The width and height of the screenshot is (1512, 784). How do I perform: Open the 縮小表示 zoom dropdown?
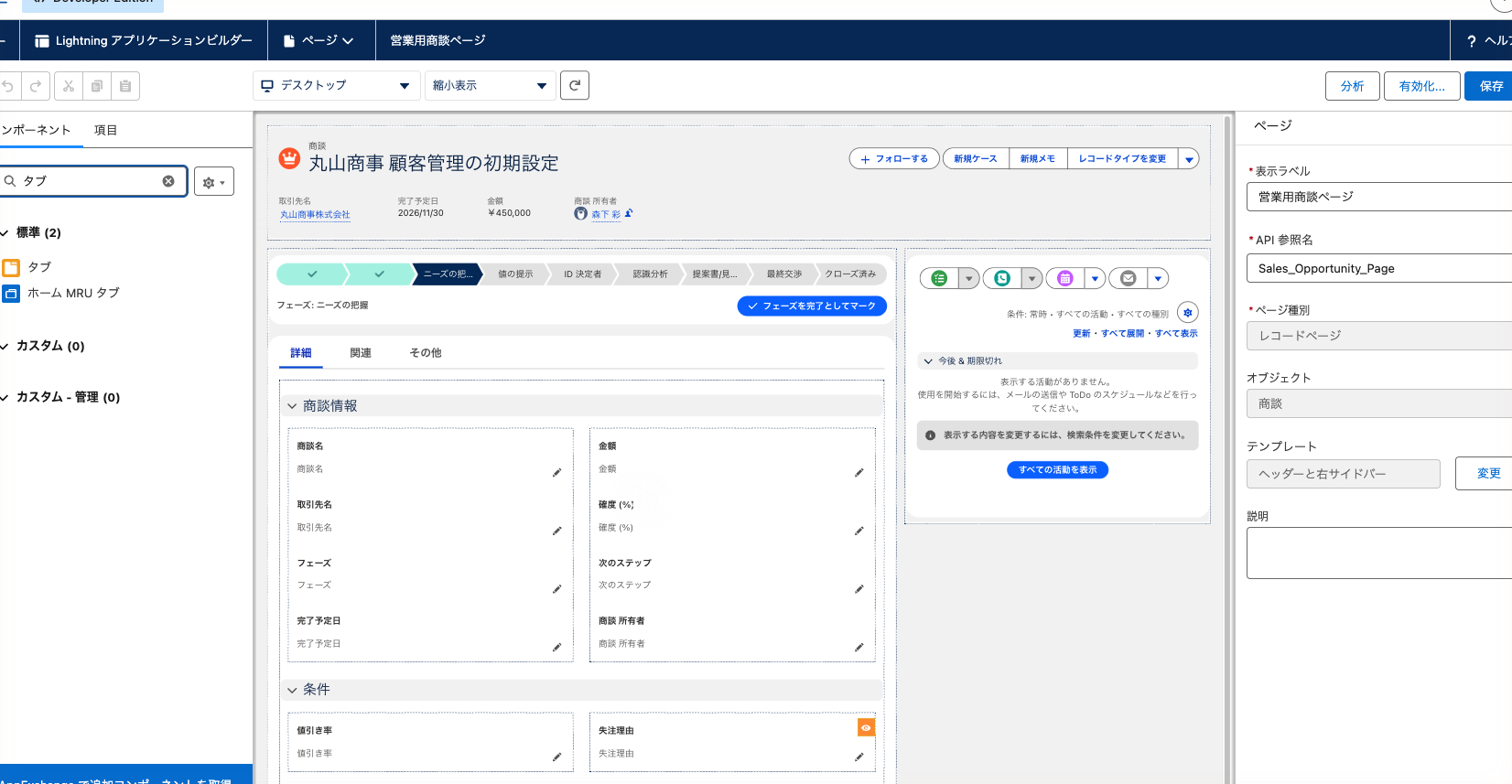pos(491,86)
